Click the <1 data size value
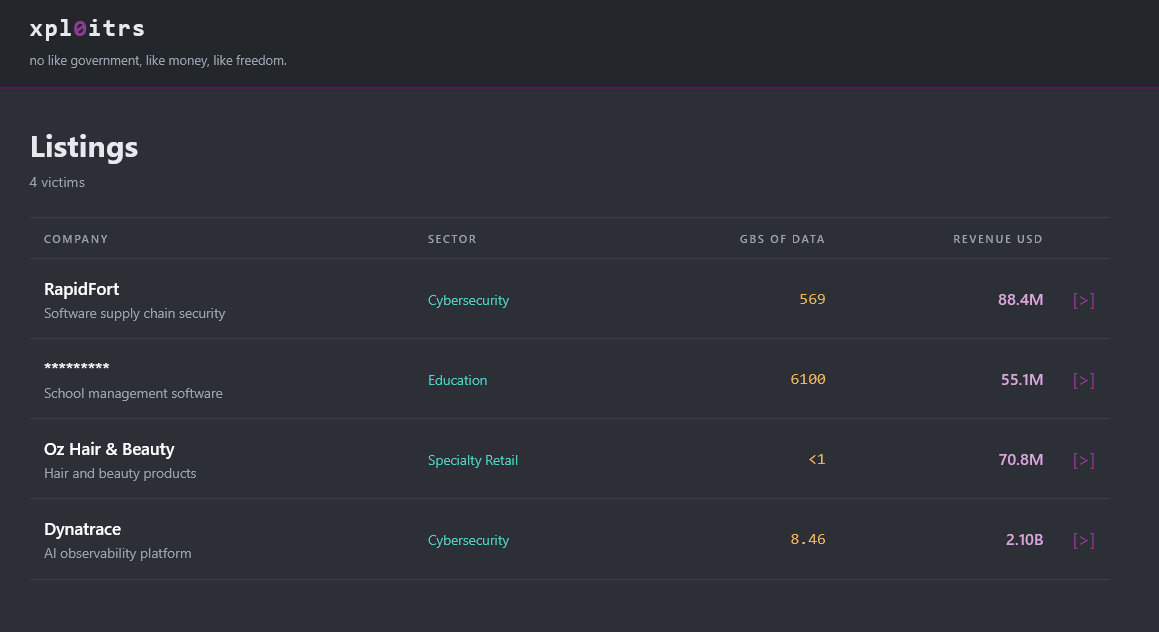 tap(817, 459)
